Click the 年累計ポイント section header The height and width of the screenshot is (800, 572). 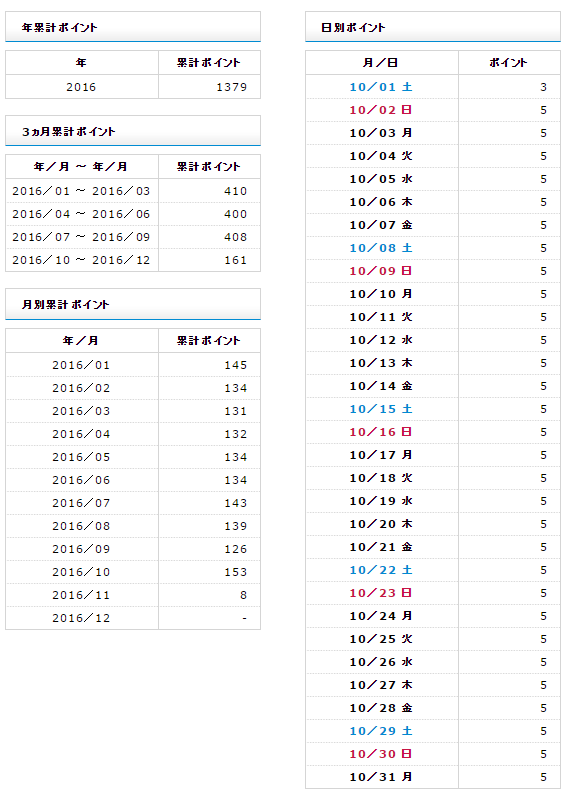pos(133,27)
